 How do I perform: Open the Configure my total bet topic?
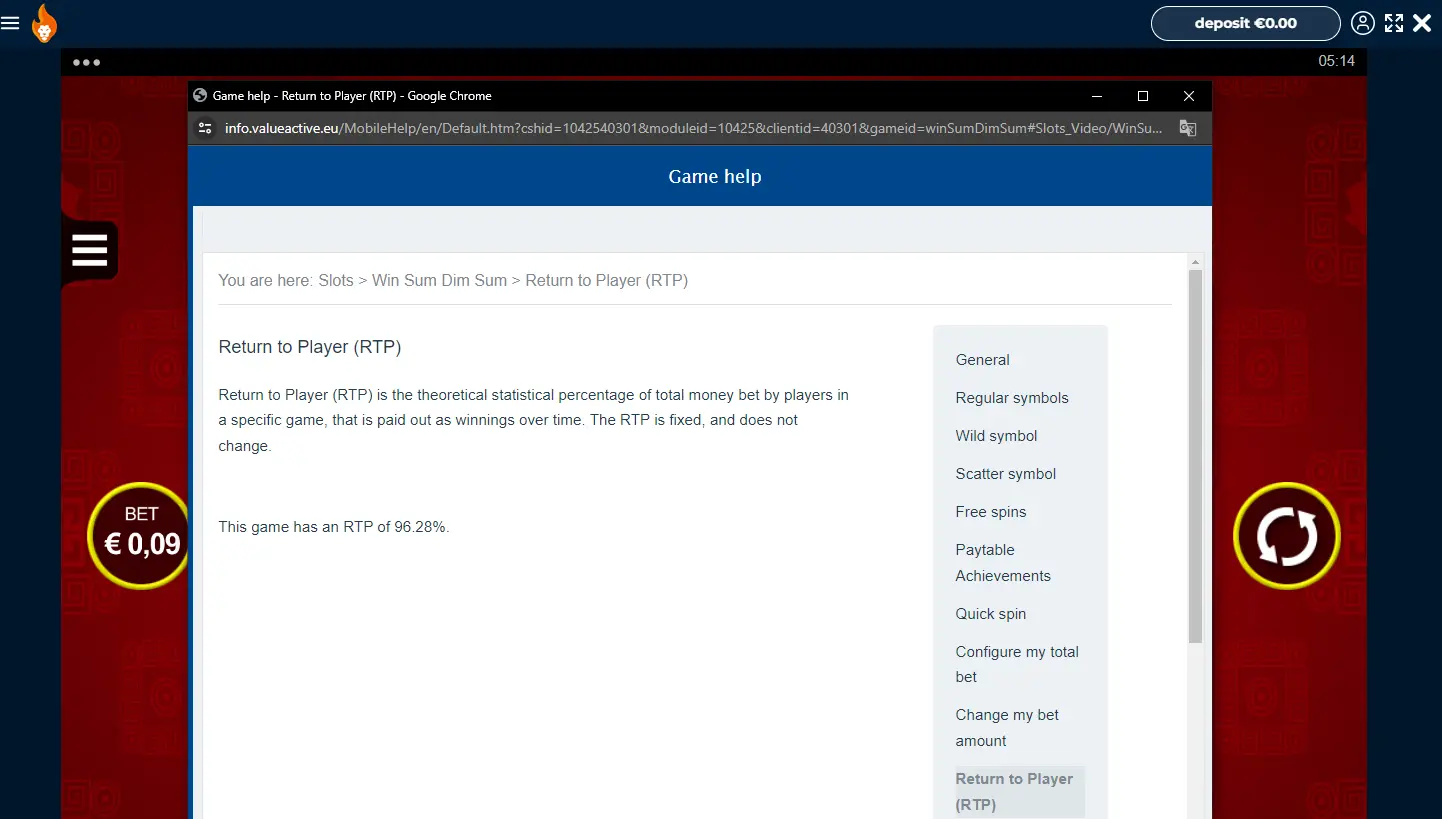[1017, 664]
